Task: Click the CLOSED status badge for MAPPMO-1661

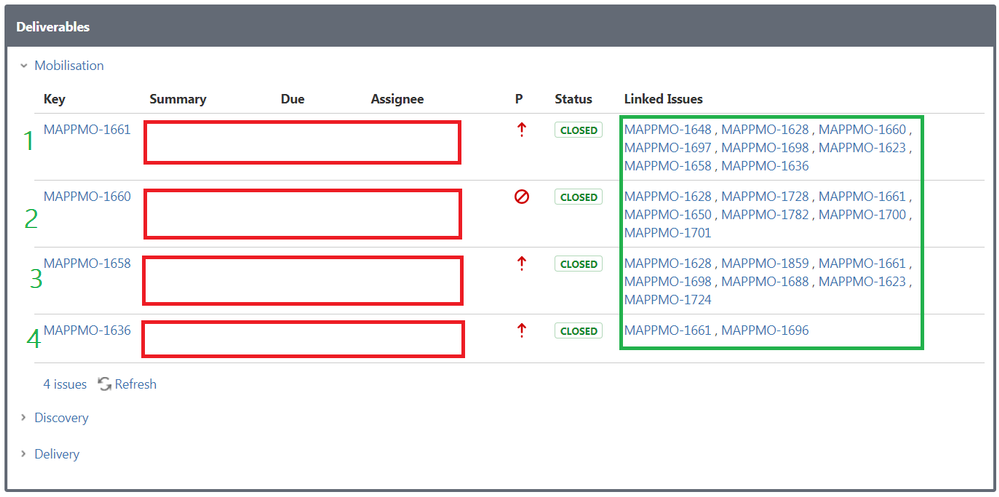Action: (x=579, y=131)
